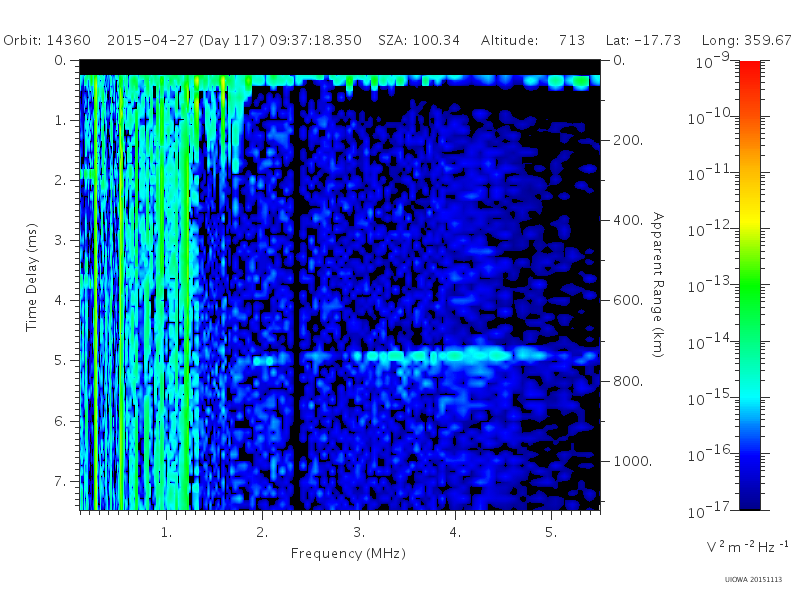This screenshot has height=600, width=800.
Task: Click the '5.' tick label on frequency axis
Action: point(551,532)
